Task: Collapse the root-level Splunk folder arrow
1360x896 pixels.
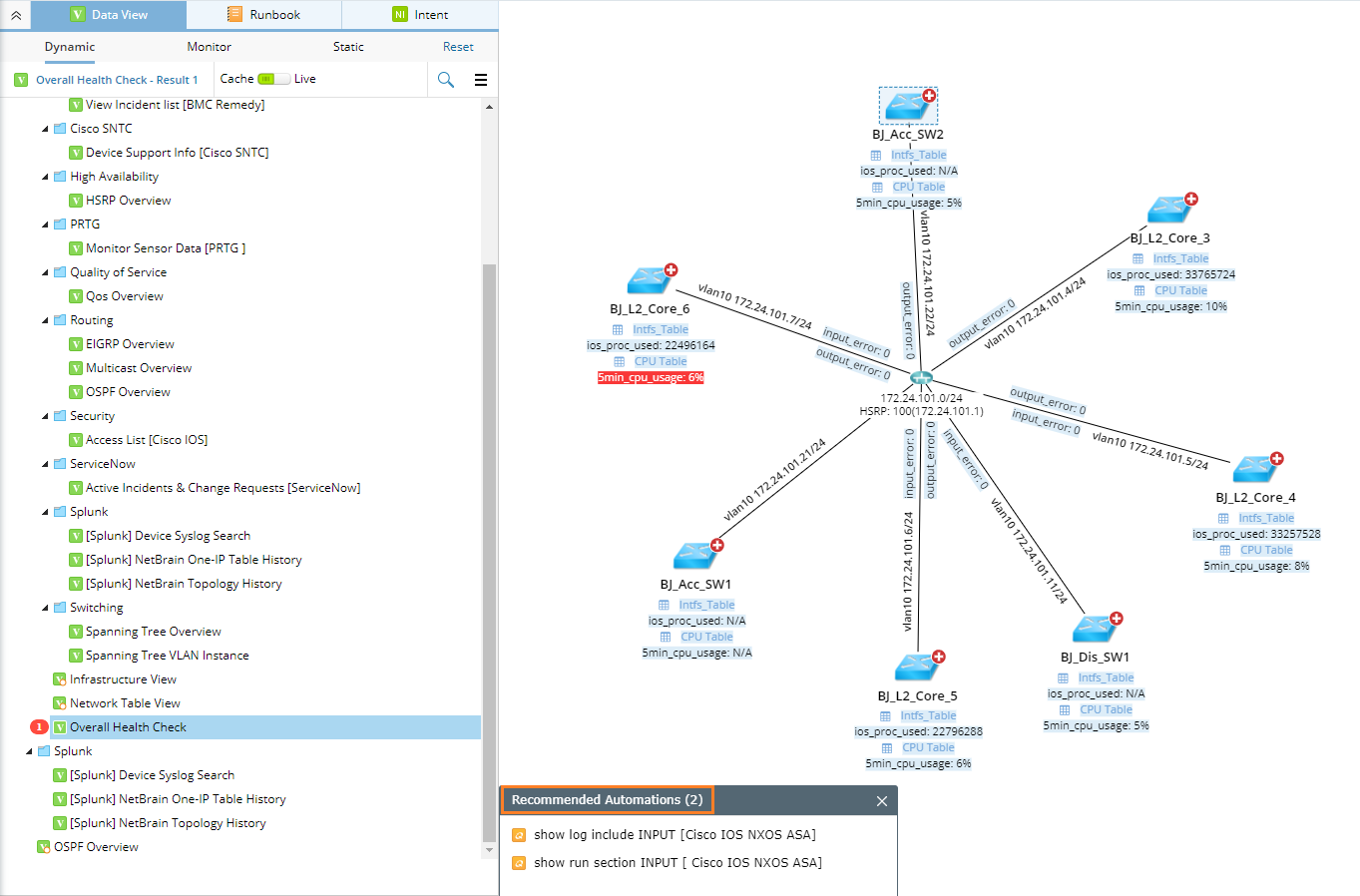Action: click(x=29, y=751)
